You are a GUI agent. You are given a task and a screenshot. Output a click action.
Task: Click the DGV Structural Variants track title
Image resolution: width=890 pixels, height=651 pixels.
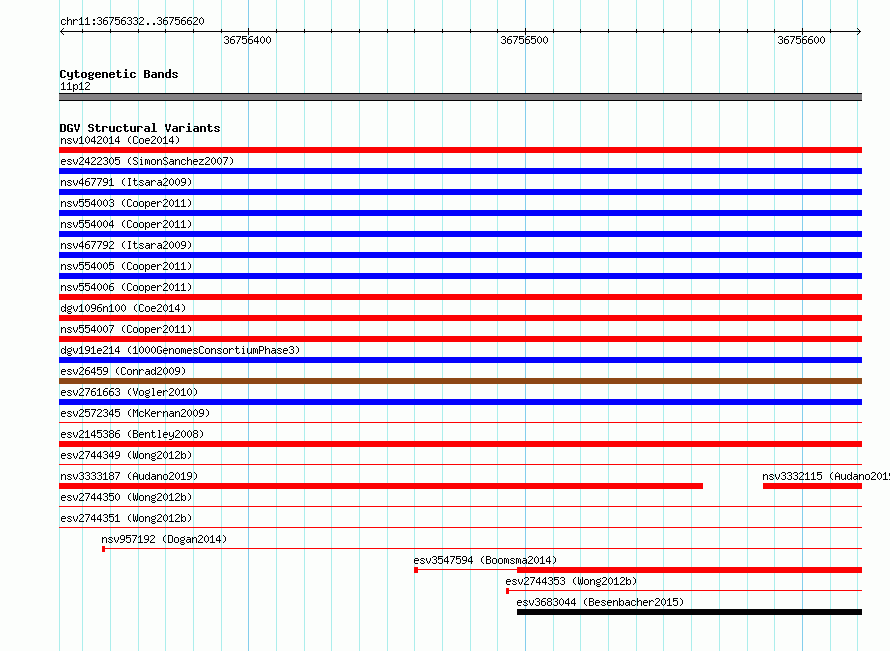point(140,128)
